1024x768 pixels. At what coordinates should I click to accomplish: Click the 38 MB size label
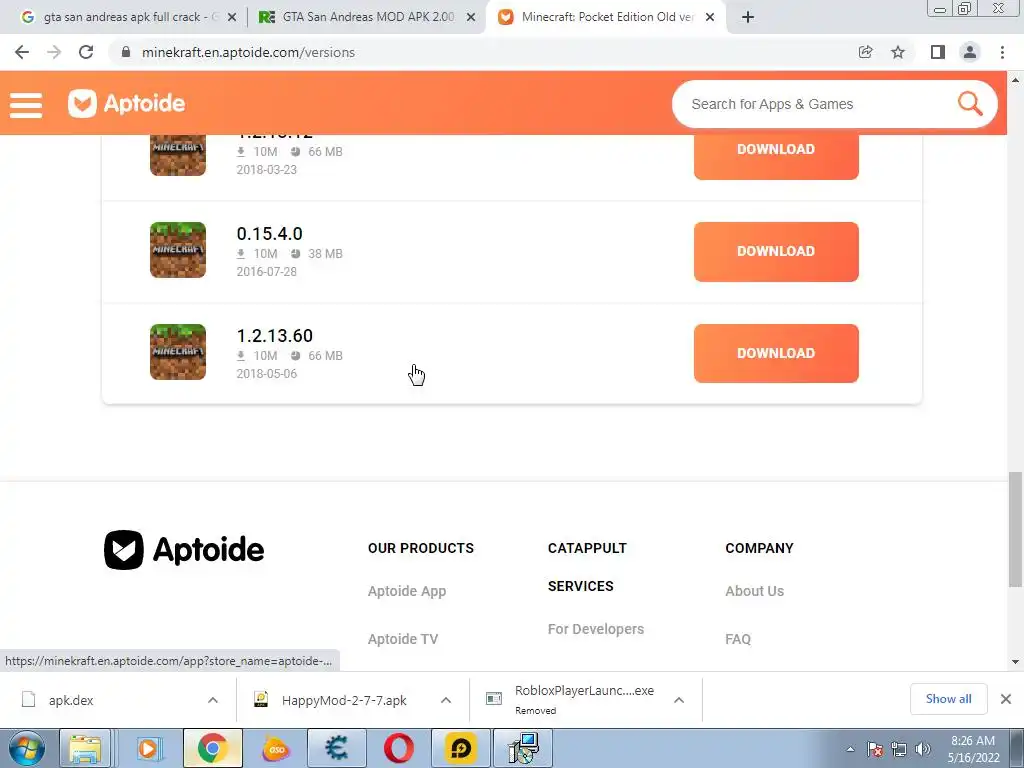[325, 253]
